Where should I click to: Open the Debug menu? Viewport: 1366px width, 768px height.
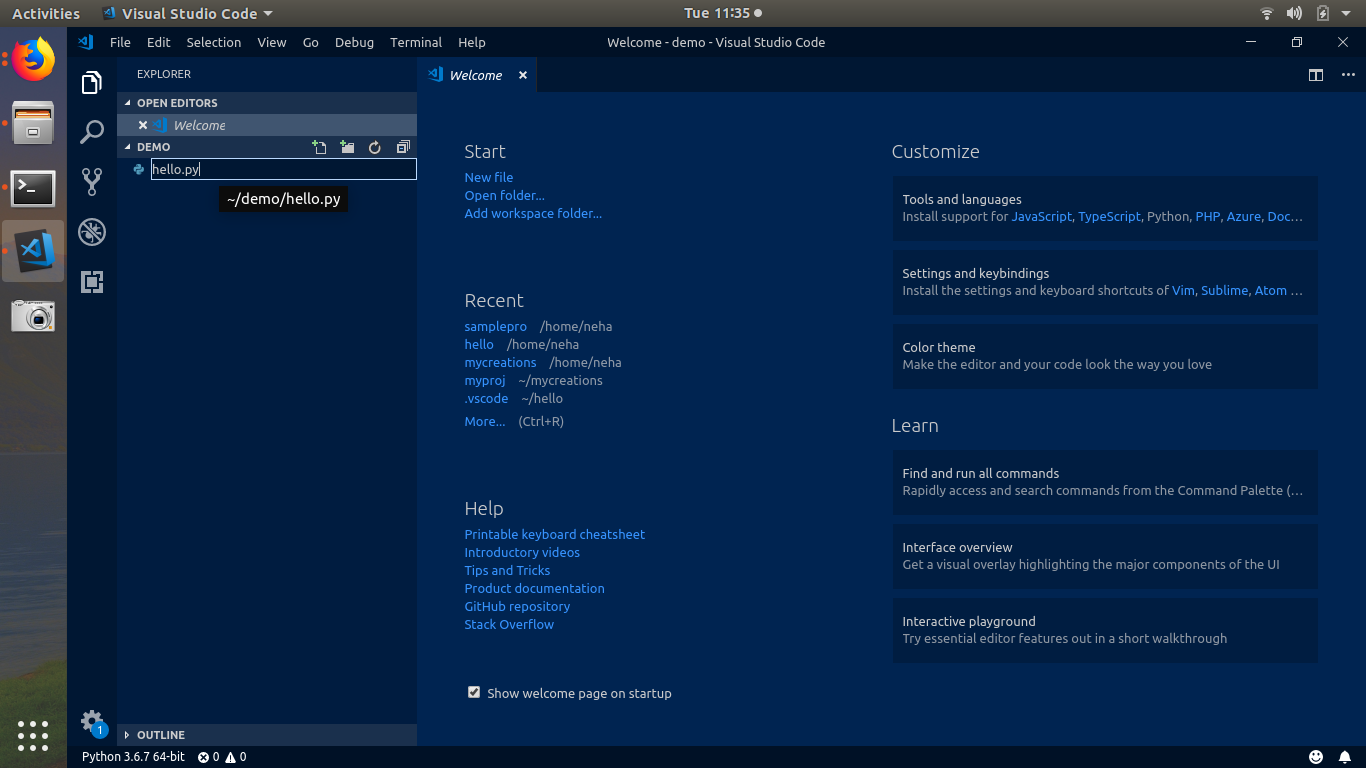click(x=354, y=42)
